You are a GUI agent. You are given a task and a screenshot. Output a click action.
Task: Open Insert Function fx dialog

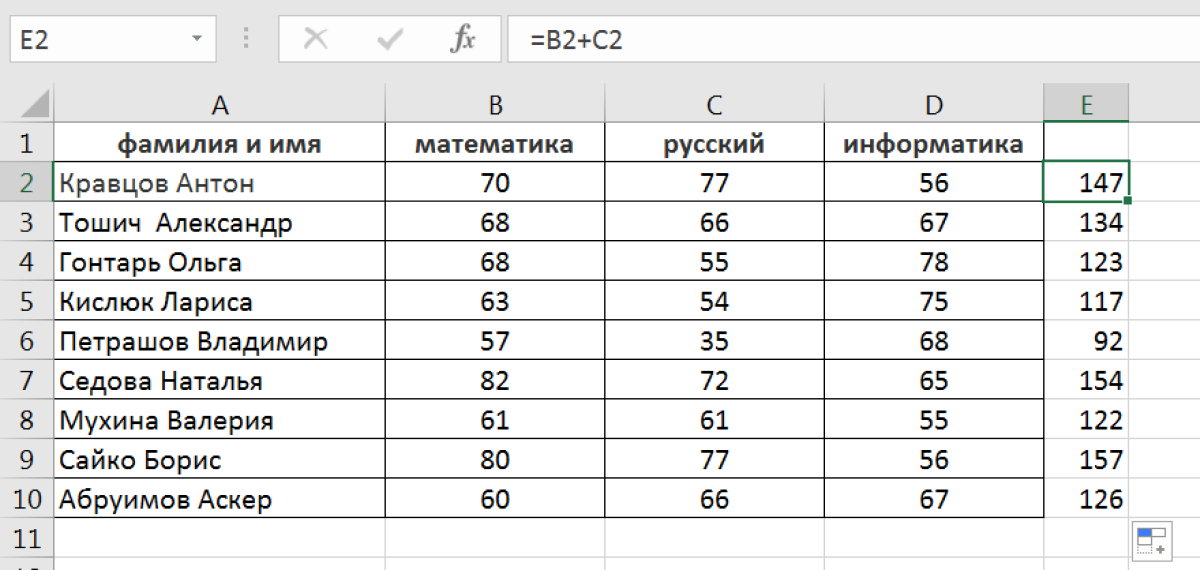462,39
